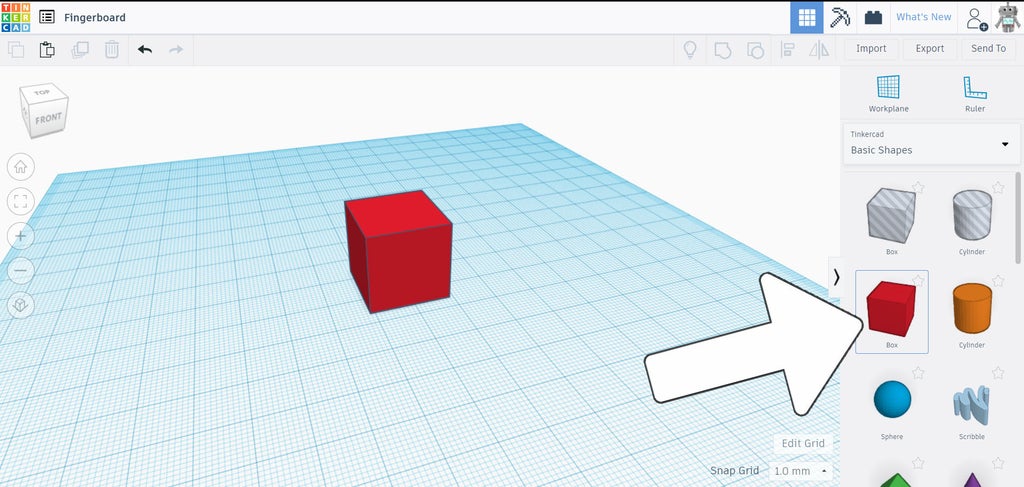
Task: Switch to 3D design grid view
Action: [807, 17]
